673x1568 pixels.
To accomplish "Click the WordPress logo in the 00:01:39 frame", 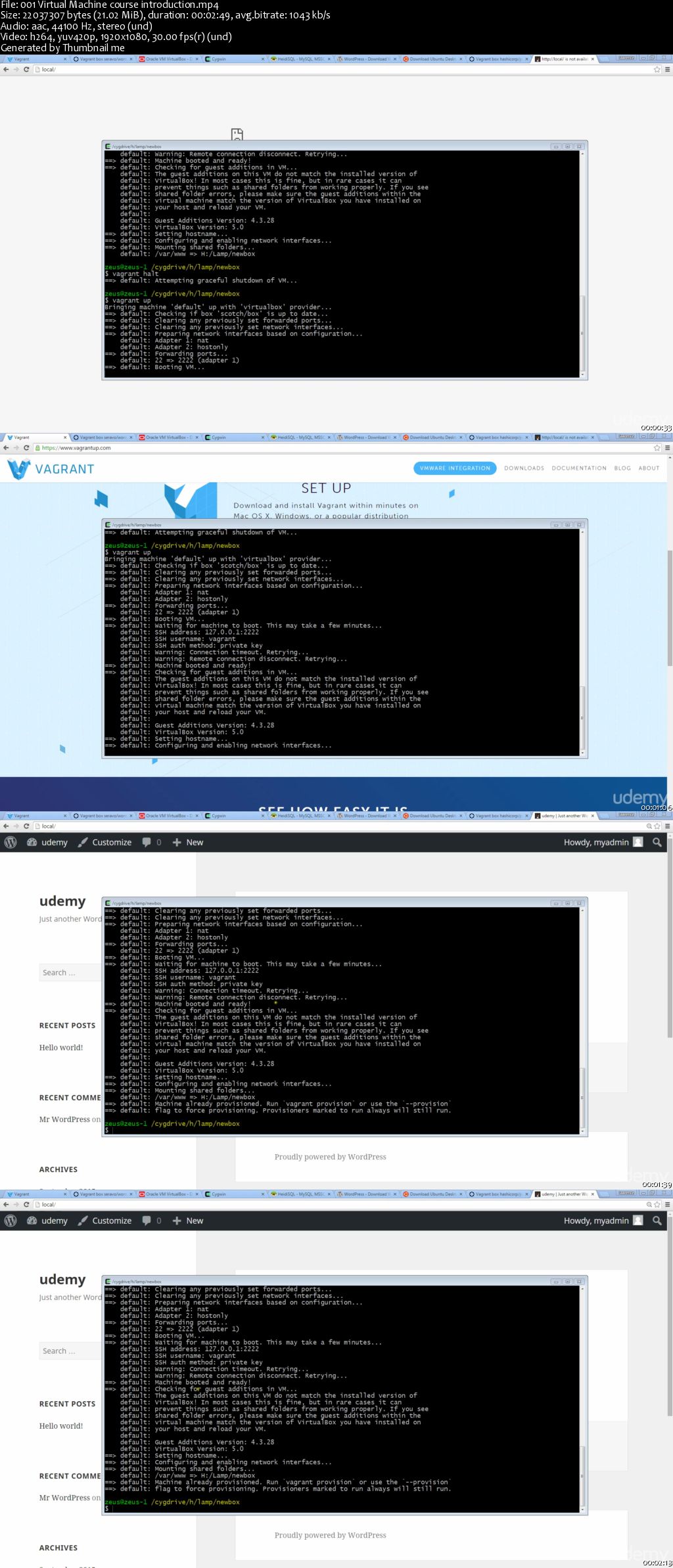I will pyautogui.click(x=11, y=842).
